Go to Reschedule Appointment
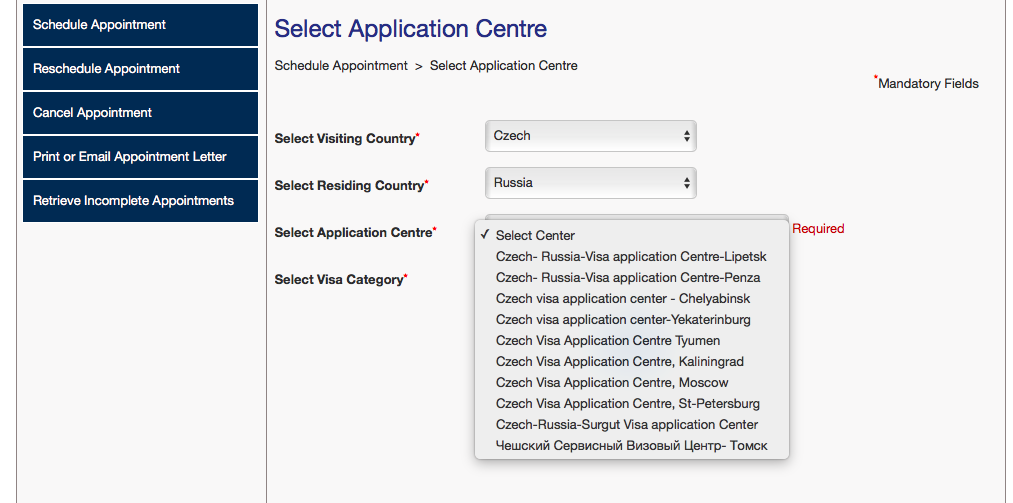1013x503 pixels. 140,69
